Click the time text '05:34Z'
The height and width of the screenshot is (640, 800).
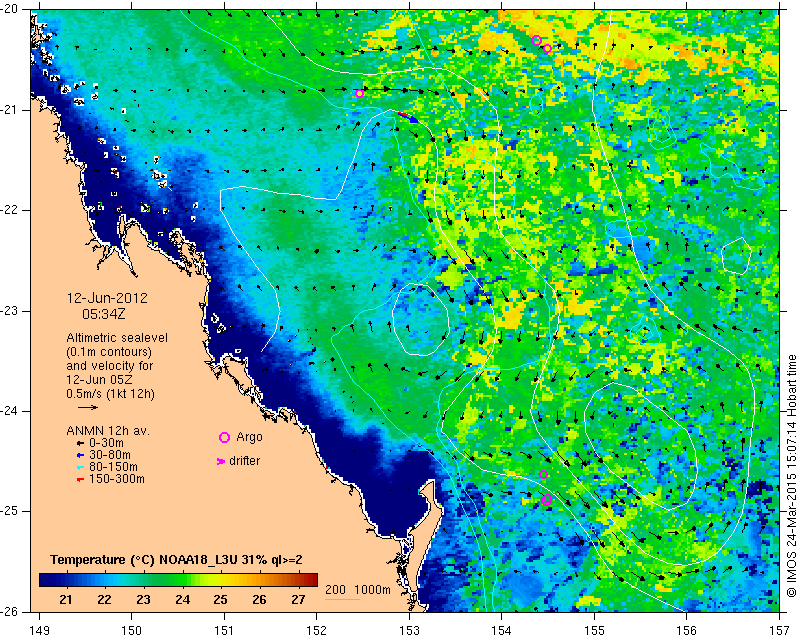point(104,314)
